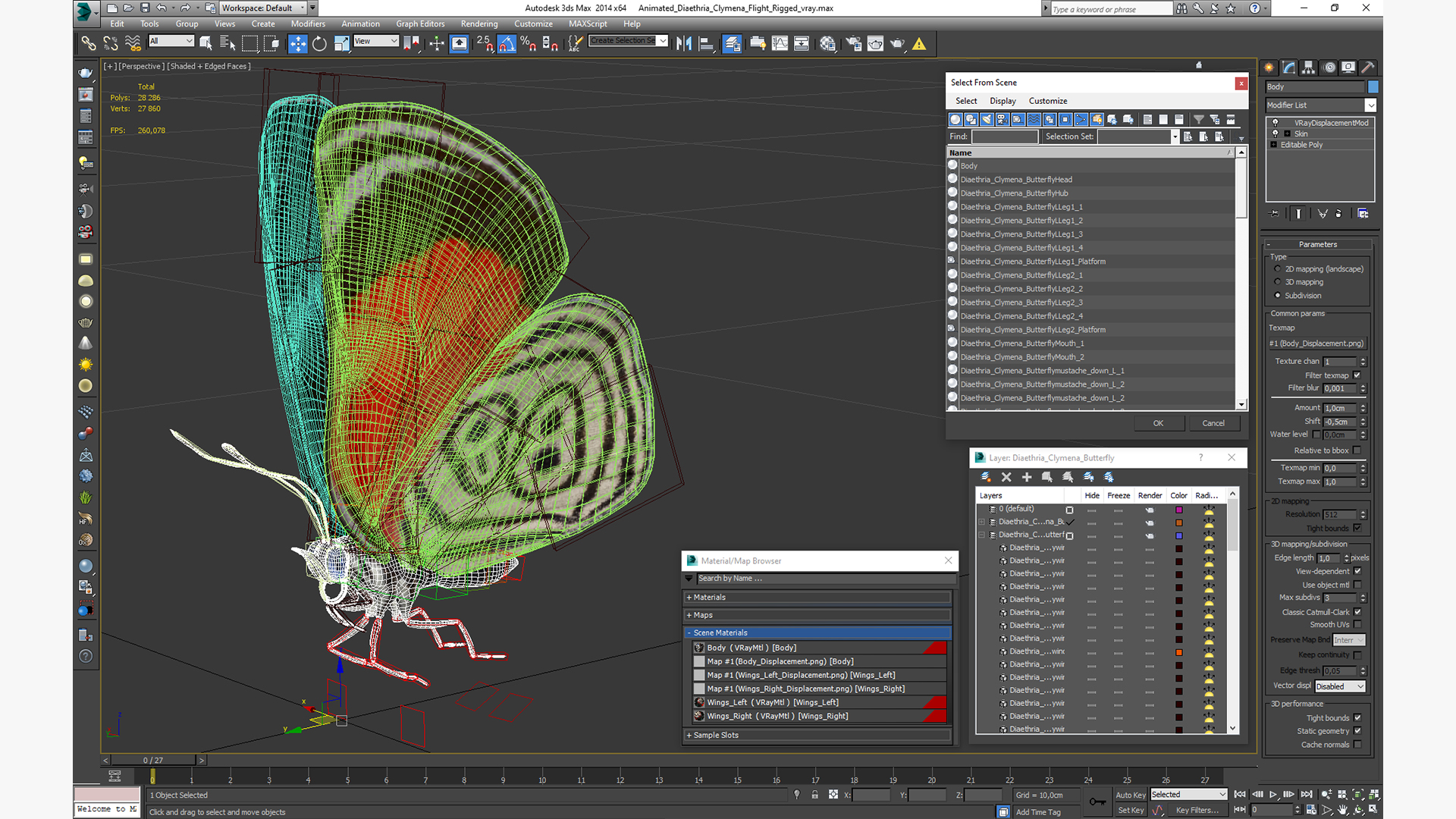Image resolution: width=1456 pixels, height=819 pixels.
Task: Click the Texmap Body_Displacement.png button
Action: [x=1317, y=344]
